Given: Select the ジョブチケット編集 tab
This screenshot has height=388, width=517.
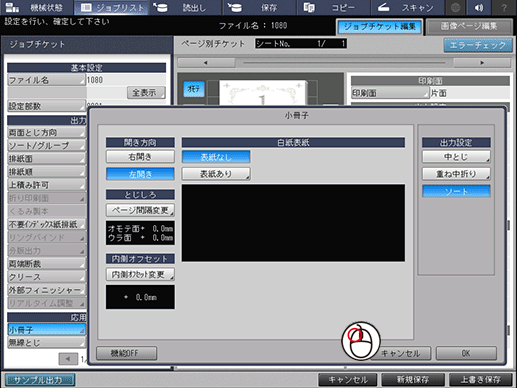Looking at the screenshot, I should [379, 27].
